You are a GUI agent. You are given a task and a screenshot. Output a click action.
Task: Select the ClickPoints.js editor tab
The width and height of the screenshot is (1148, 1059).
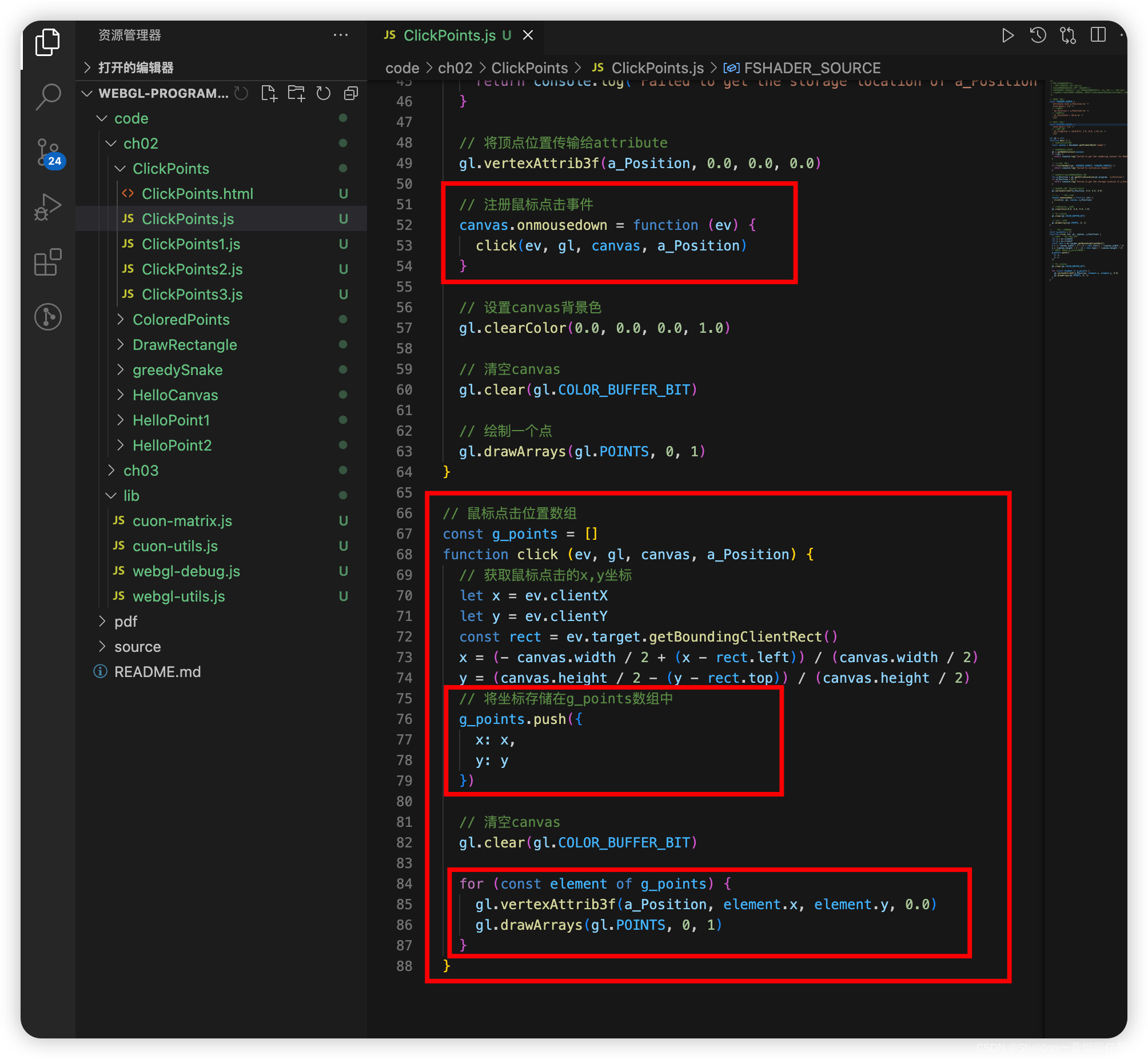(449, 35)
